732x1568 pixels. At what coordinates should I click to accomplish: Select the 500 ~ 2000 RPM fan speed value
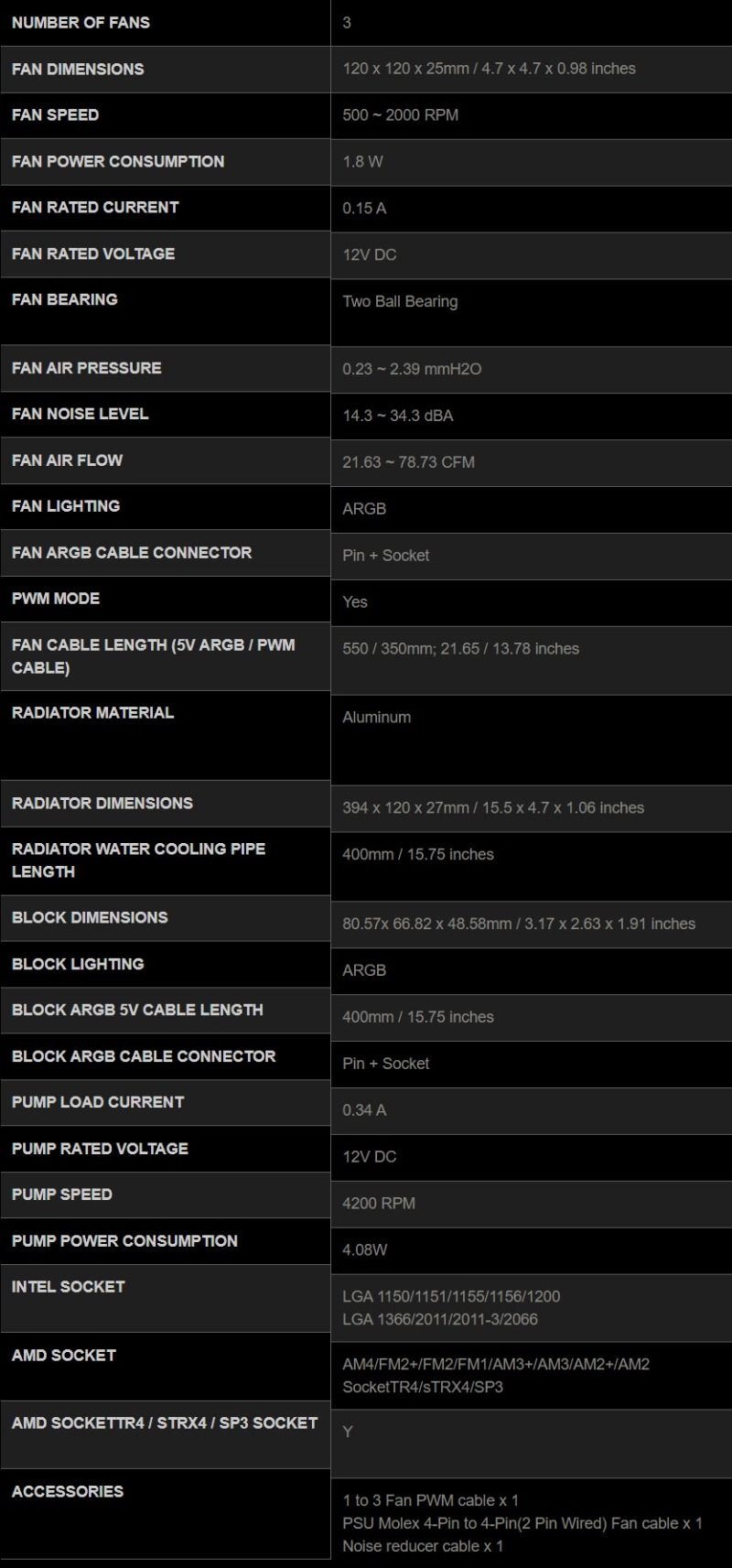click(400, 115)
